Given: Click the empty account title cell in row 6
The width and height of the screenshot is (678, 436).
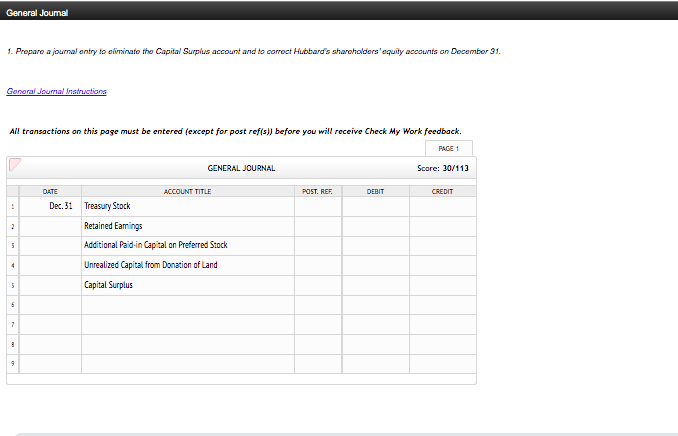Looking at the screenshot, I should coord(188,305).
